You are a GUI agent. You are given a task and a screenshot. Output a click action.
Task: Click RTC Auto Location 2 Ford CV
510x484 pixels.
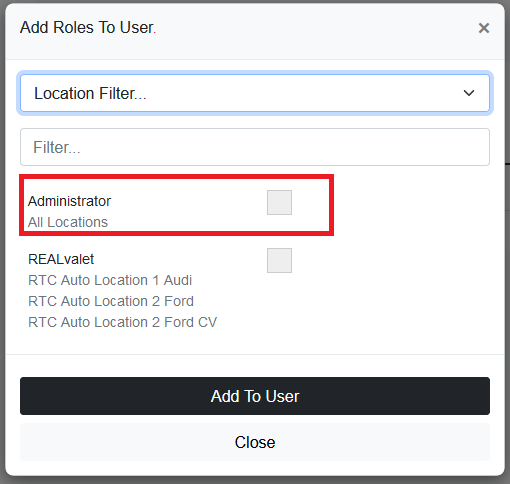point(123,322)
